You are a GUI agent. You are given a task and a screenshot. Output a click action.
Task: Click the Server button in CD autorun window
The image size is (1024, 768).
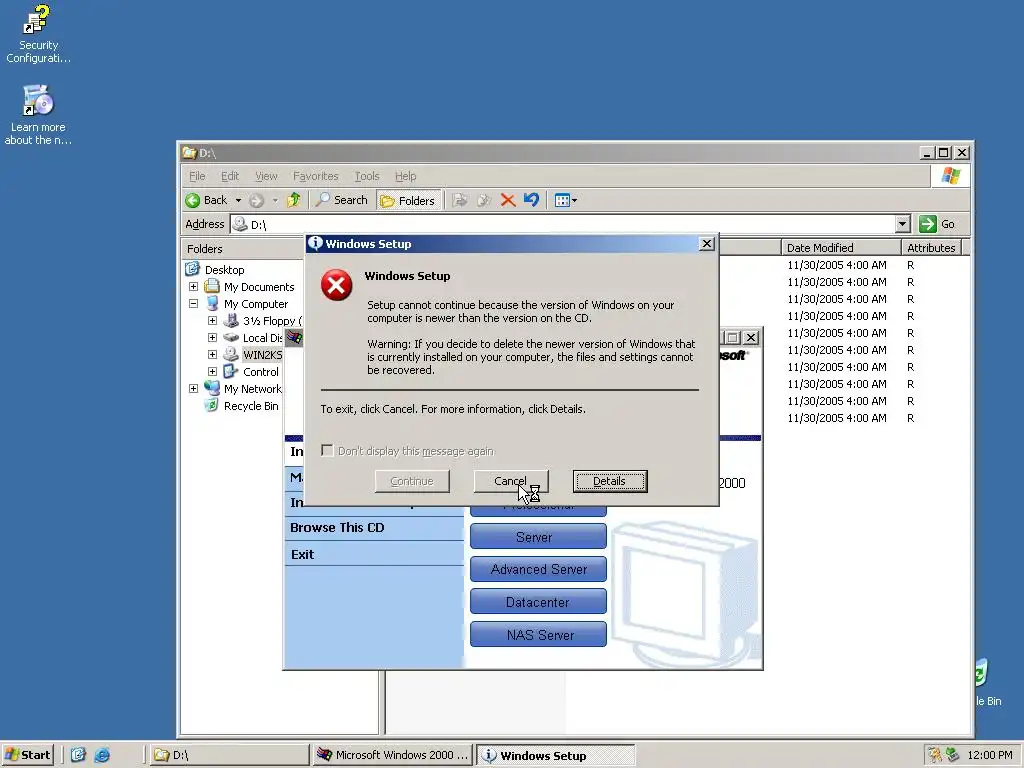pyautogui.click(x=538, y=537)
